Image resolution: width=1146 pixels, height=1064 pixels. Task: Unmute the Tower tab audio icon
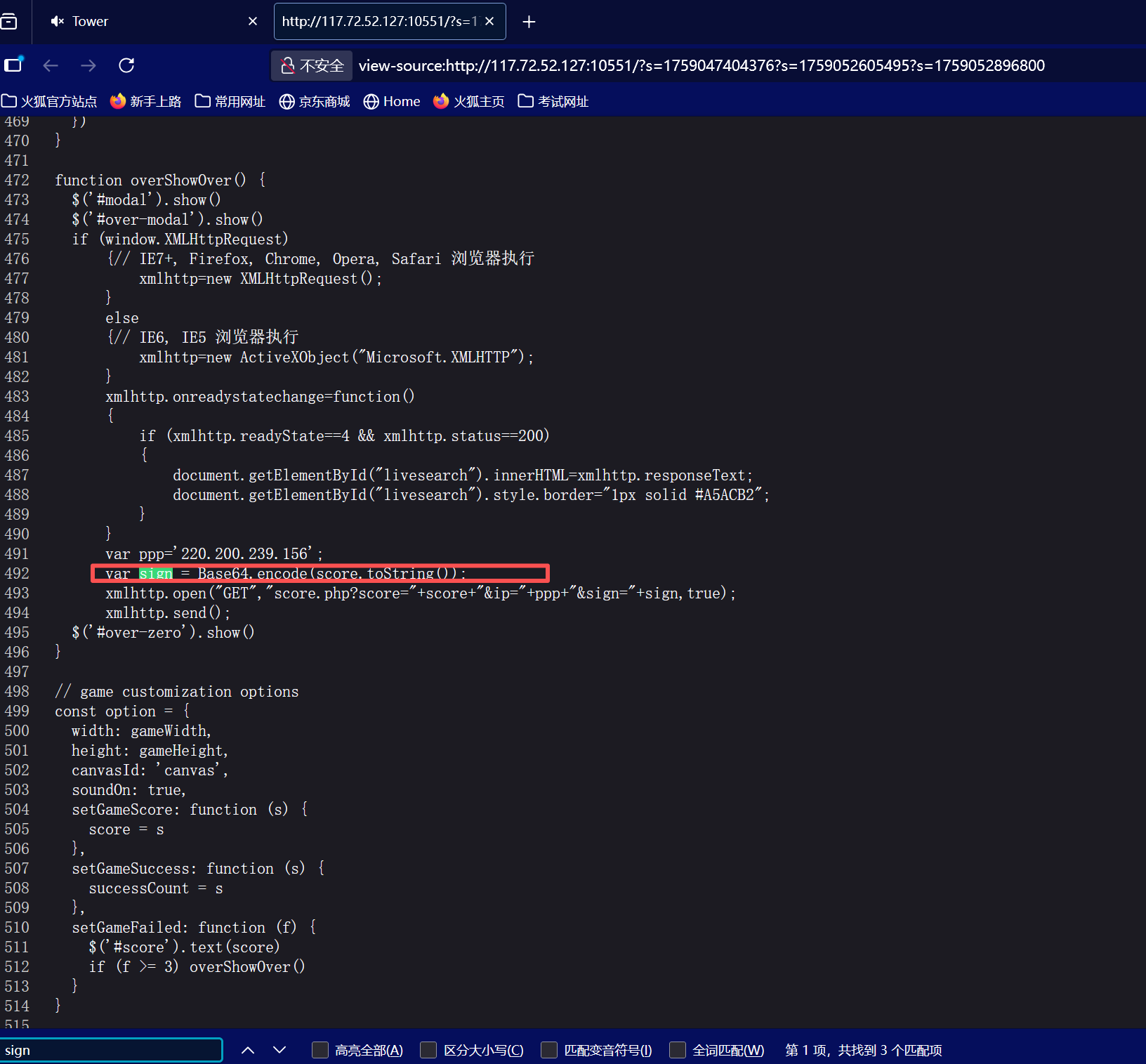pyautogui.click(x=57, y=21)
